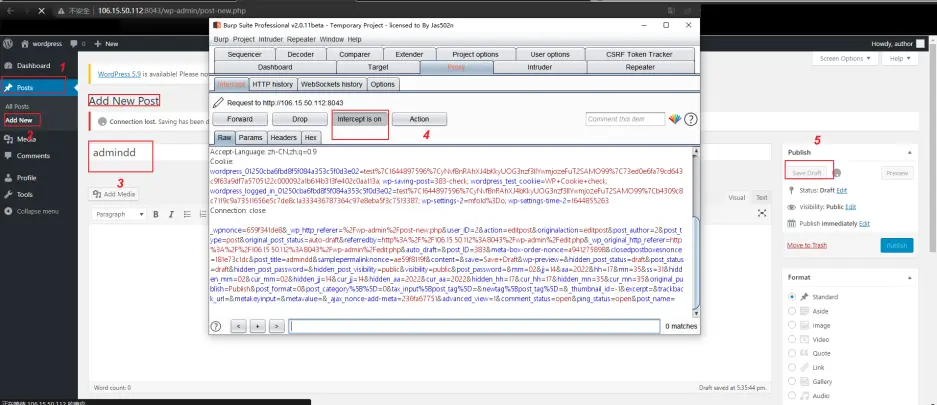This screenshot has width=937, height=405.
Task: Open the CSRF Token Tracker tab
Action: pos(639,54)
